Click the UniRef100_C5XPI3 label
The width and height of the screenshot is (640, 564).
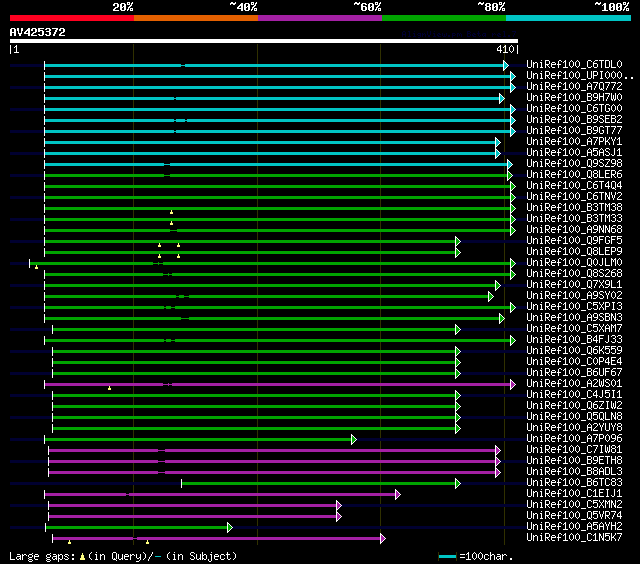pos(574,307)
